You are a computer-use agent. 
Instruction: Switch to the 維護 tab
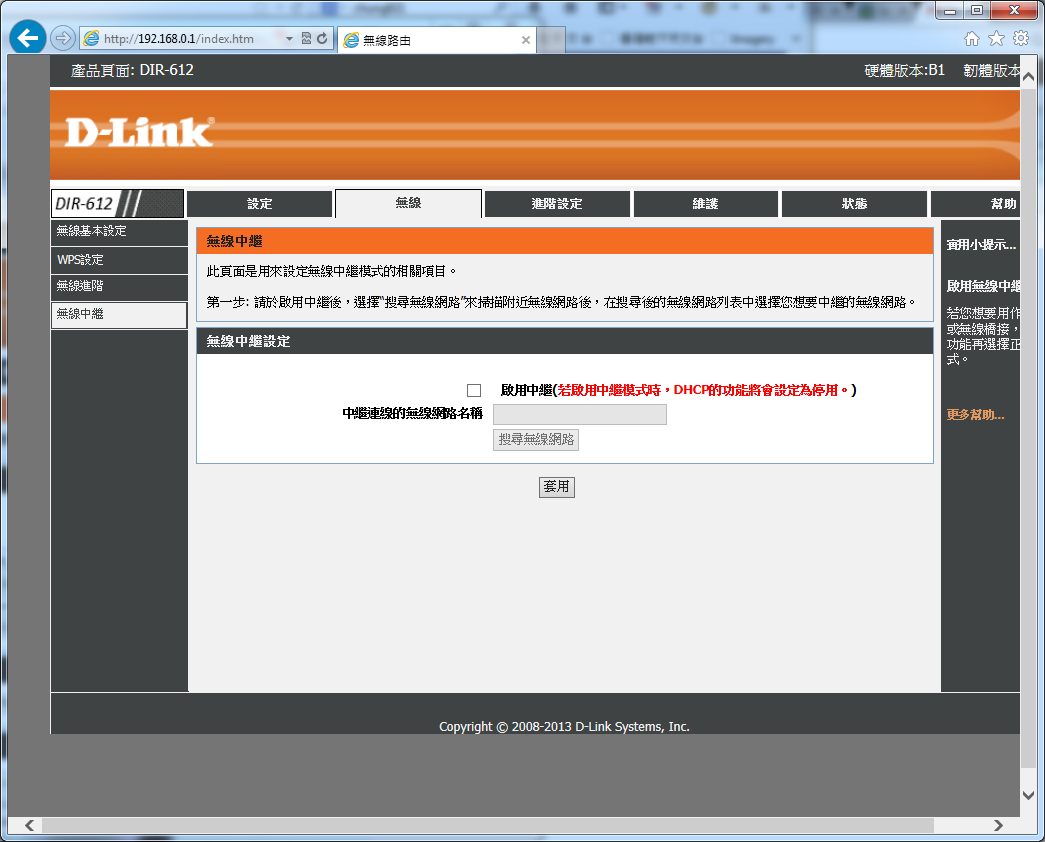705,204
